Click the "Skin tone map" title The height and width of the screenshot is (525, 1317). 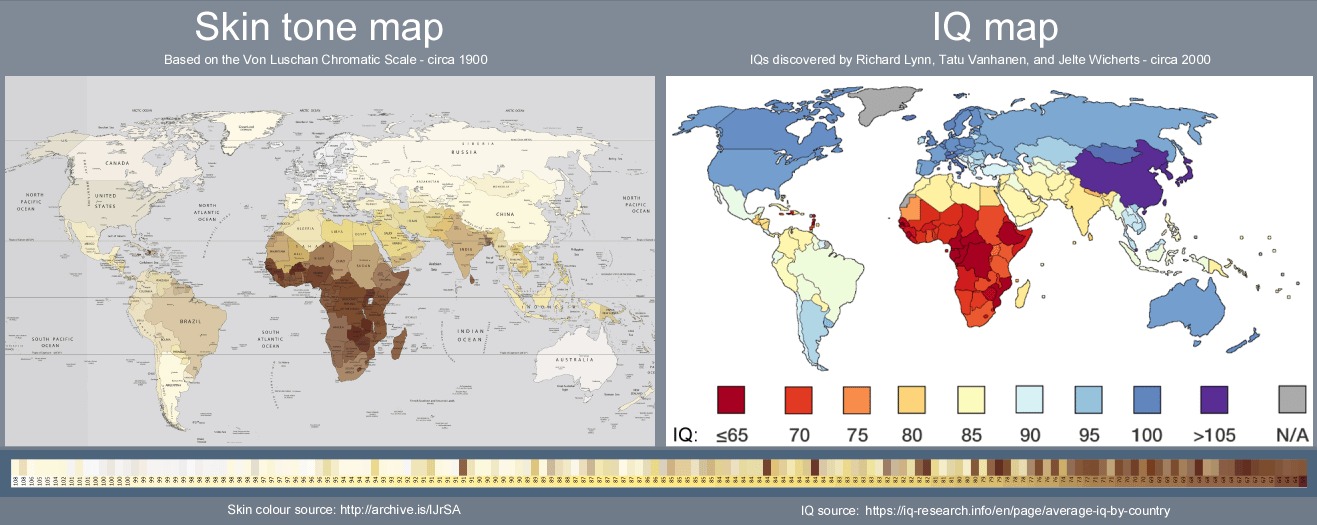pyautogui.click(x=319, y=26)
